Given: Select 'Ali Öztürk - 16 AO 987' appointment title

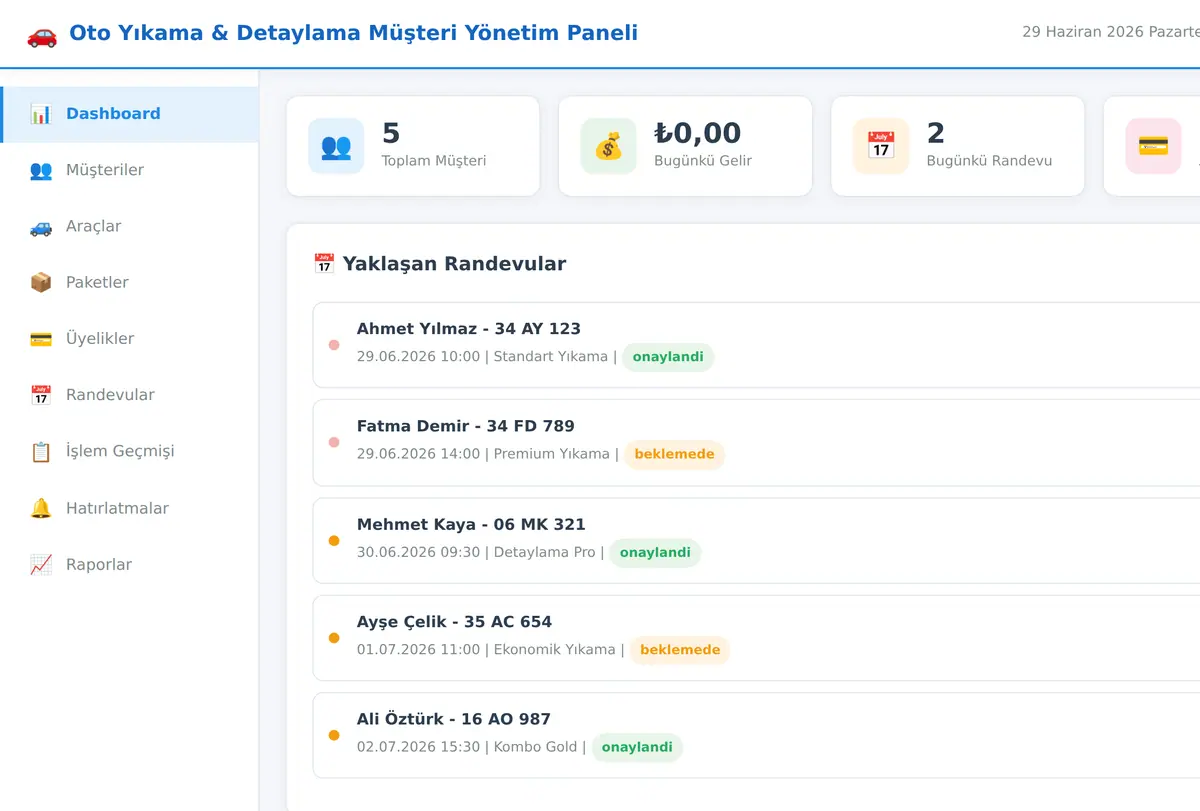Looking at the screenshot, I should (x=454, y=719).
